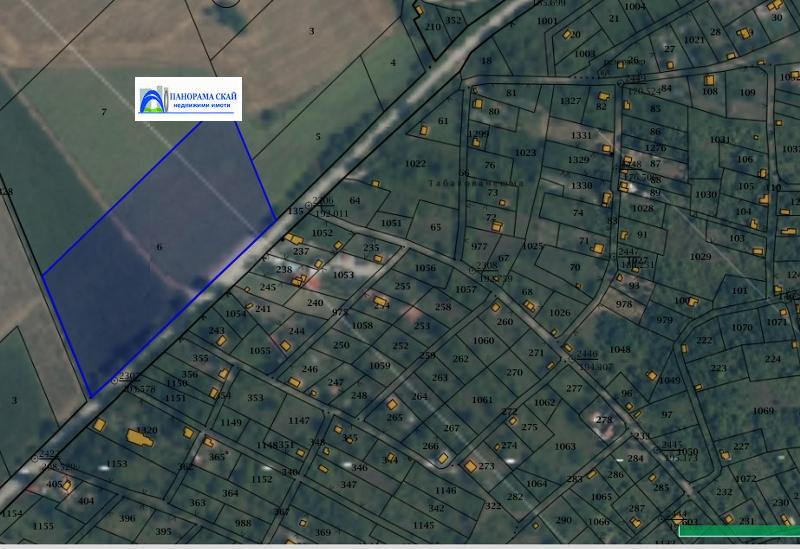
Task: Click the building marker in parcel 61
Action: (425, 129)
